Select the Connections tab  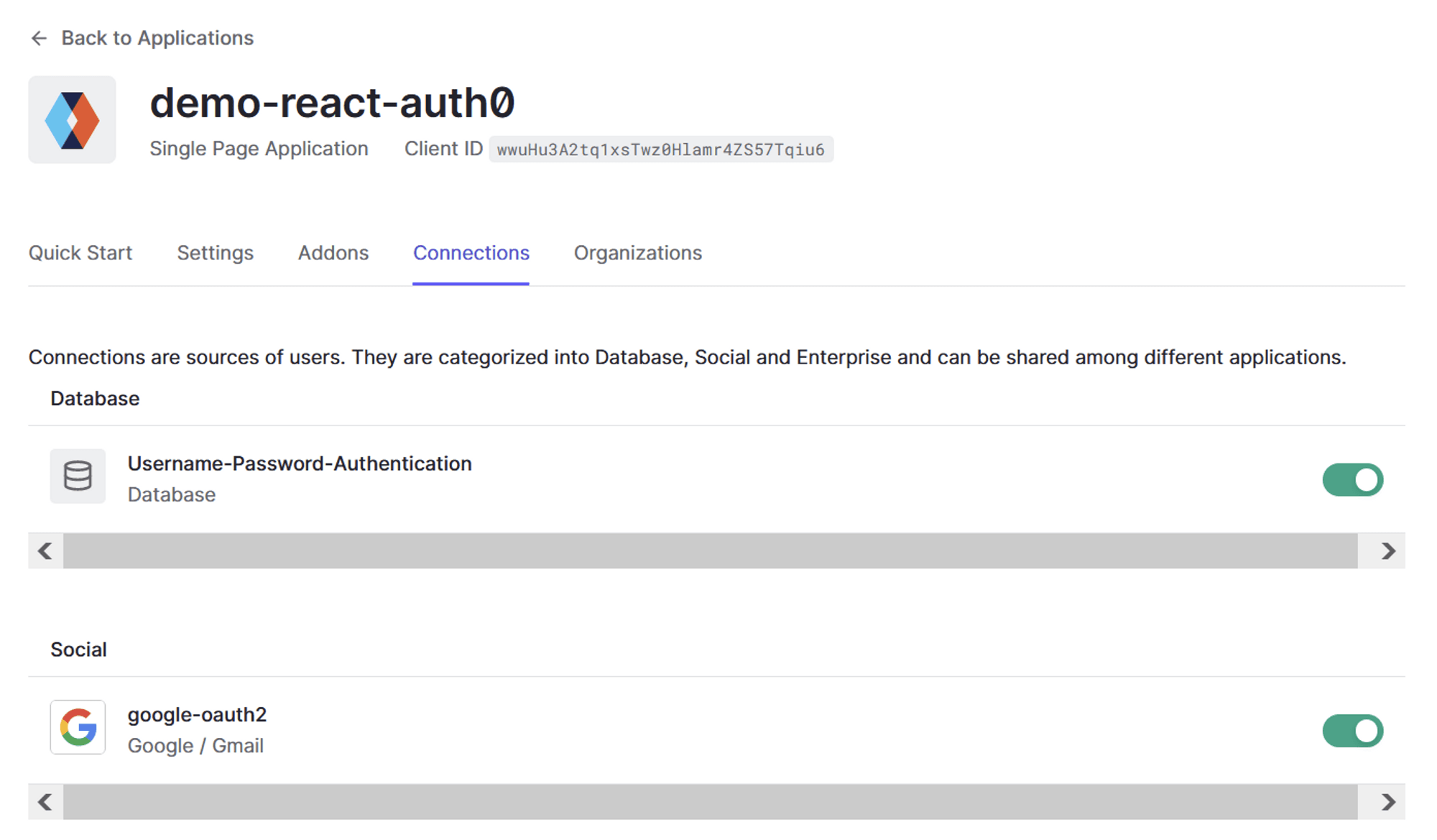pos(471,253)
